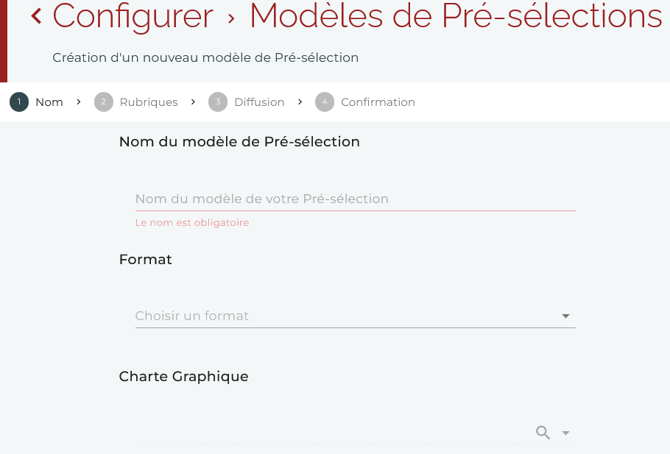Switch to the Rubriques step
Image resolution: width=670 pixels, height=454 pixels.
click(148, 102)
